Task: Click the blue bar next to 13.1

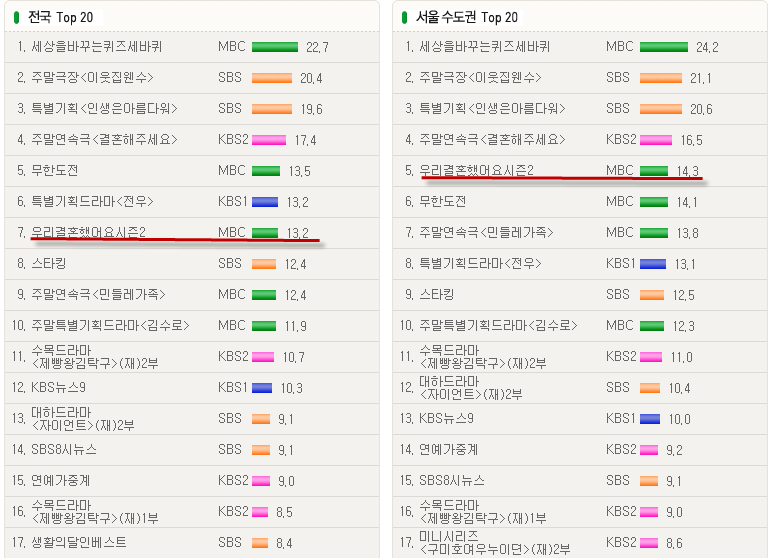Action: click(653, 264)
